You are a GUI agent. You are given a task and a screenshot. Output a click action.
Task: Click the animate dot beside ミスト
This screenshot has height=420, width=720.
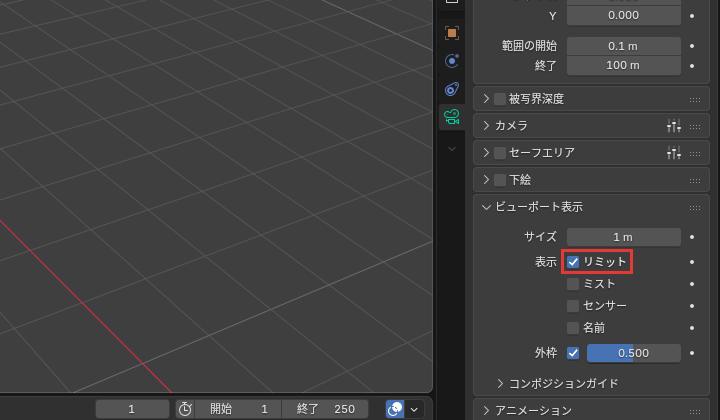(692, 284)
